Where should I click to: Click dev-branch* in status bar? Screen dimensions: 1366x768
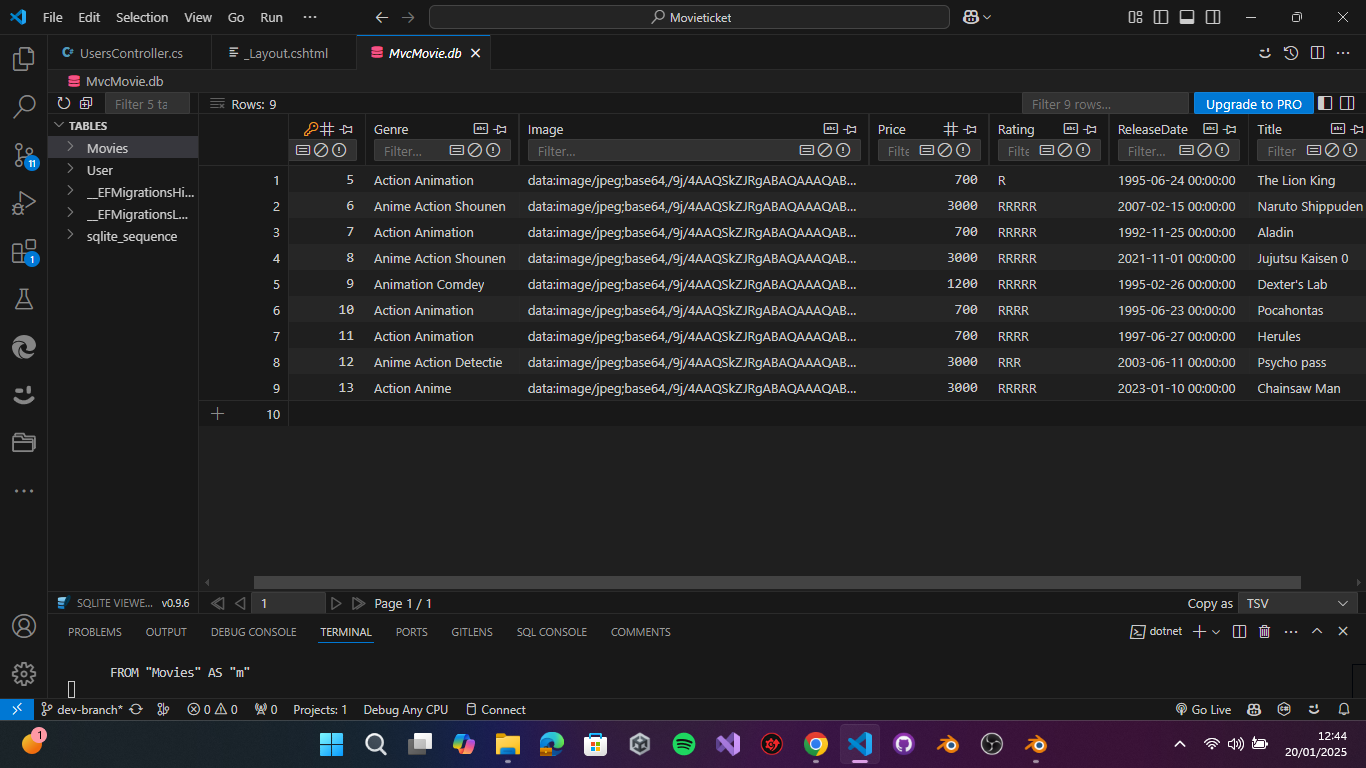tap(80, 709)
